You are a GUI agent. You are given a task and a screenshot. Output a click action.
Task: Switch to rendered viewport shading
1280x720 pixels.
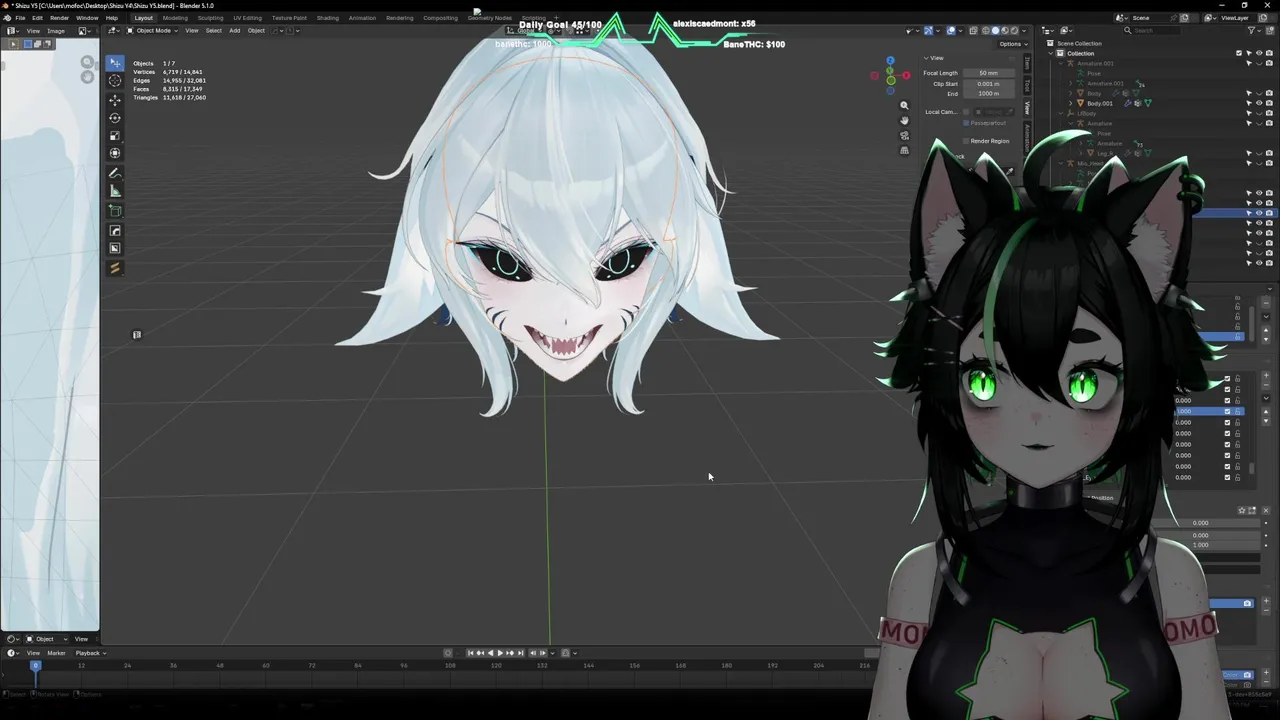1013,30
